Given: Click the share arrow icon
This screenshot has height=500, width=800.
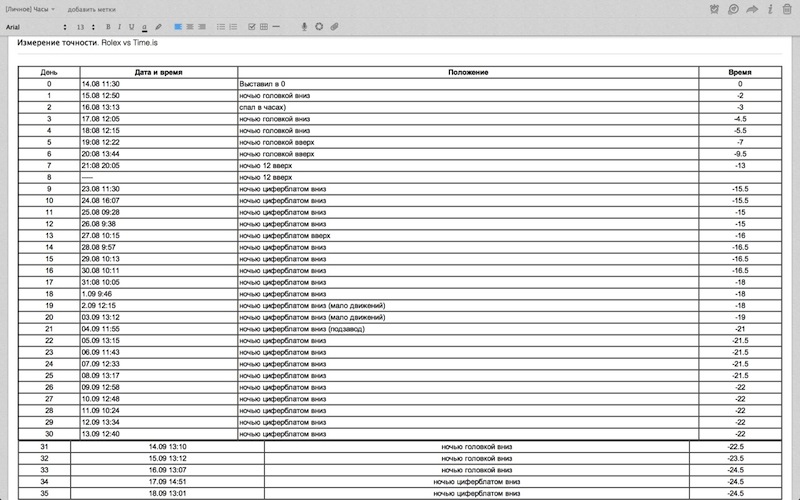Looking at the screenshot, I should click(752, 9).
